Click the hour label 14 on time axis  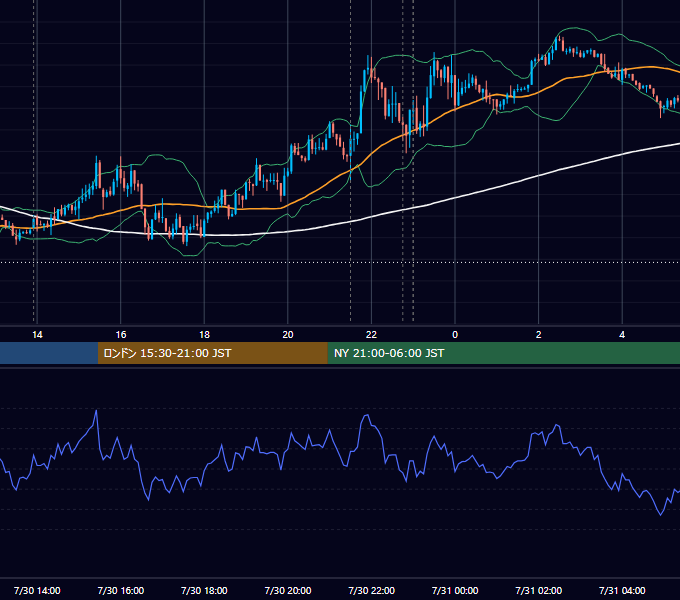click(x=37, y=335)
